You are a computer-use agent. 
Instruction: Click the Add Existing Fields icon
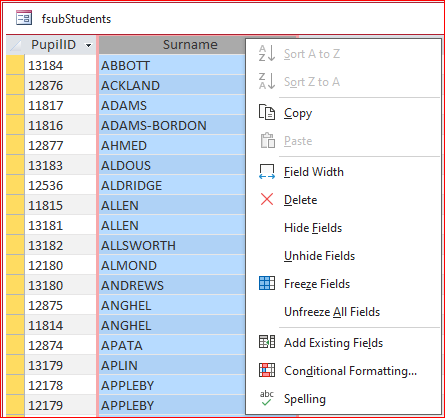pos(267,342)
